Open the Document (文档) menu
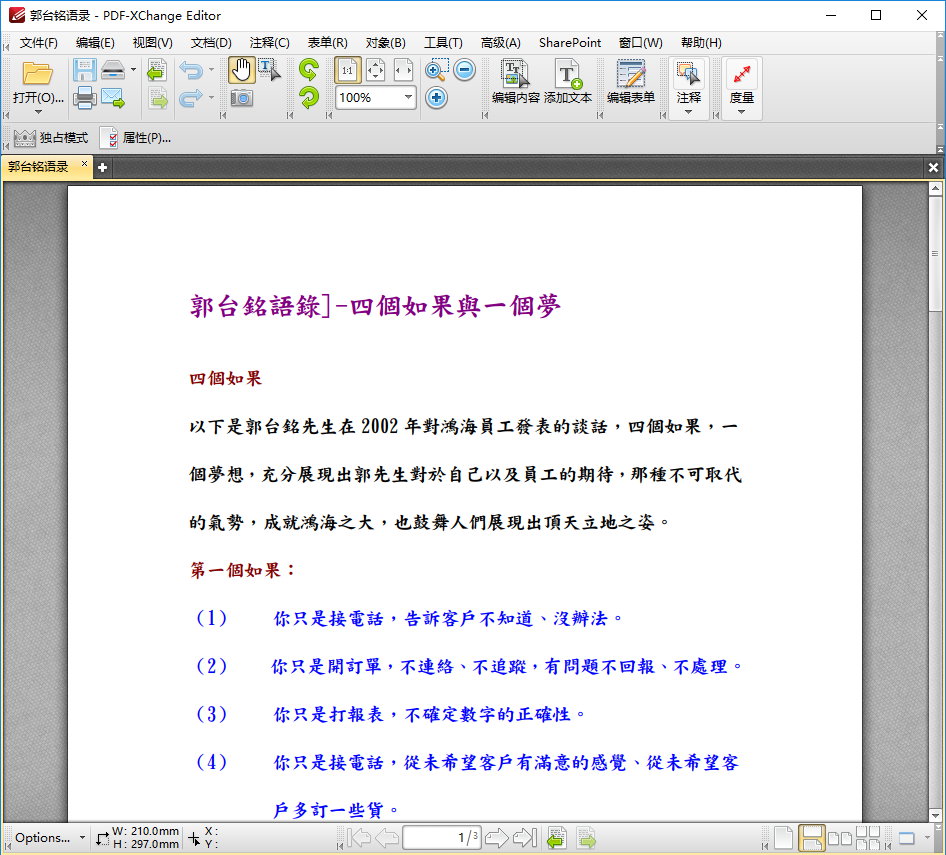946x855 pixels. [x=211, y=43]
